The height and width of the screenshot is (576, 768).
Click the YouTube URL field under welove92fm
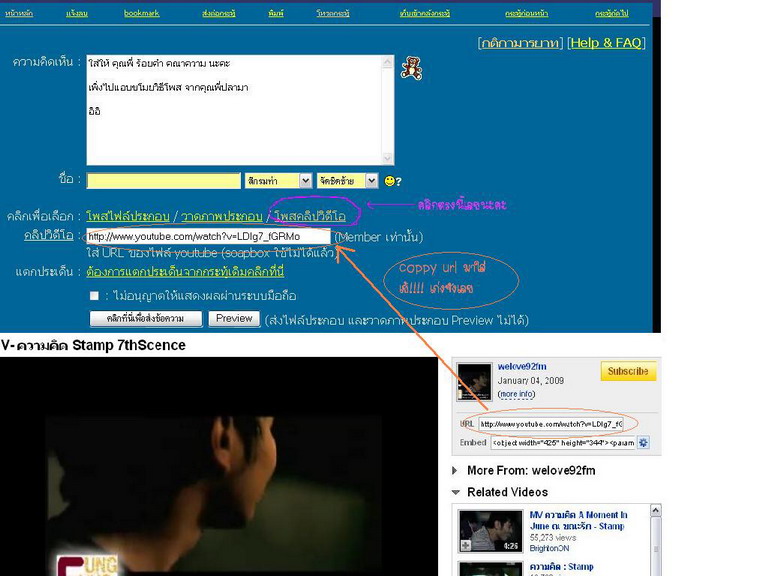point(551,424)
